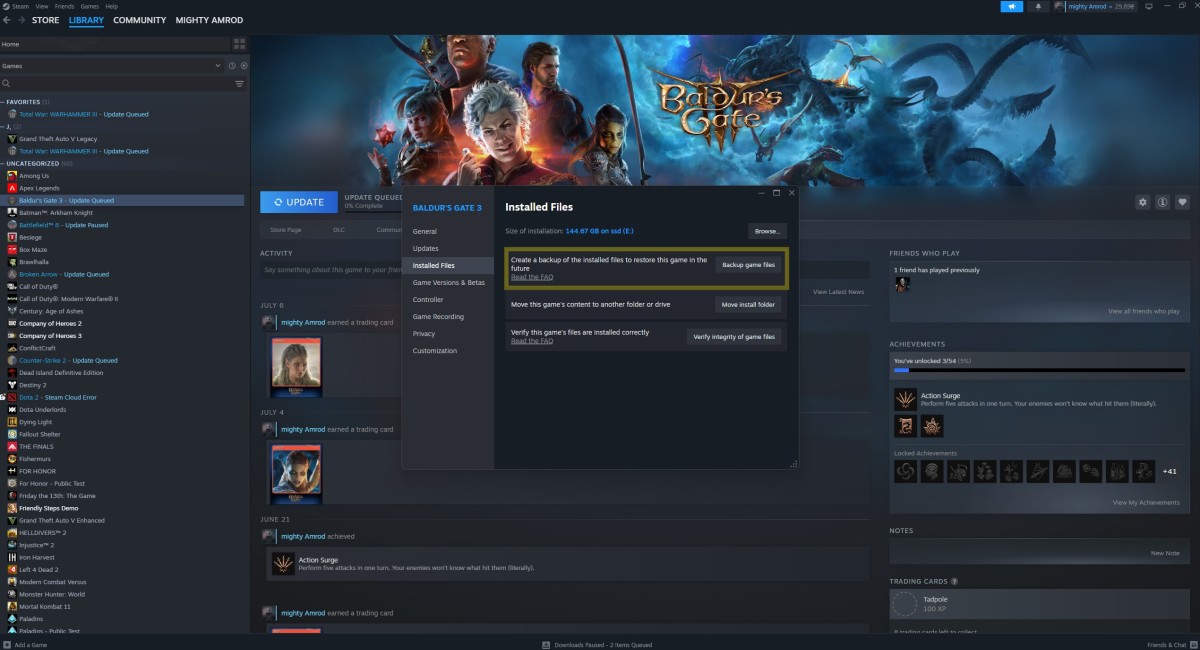Image resolution: width=1200 pixels, height=650 pixels.
Task: Open the advanced filter icon beside search
Action: (x=239, y=84)
